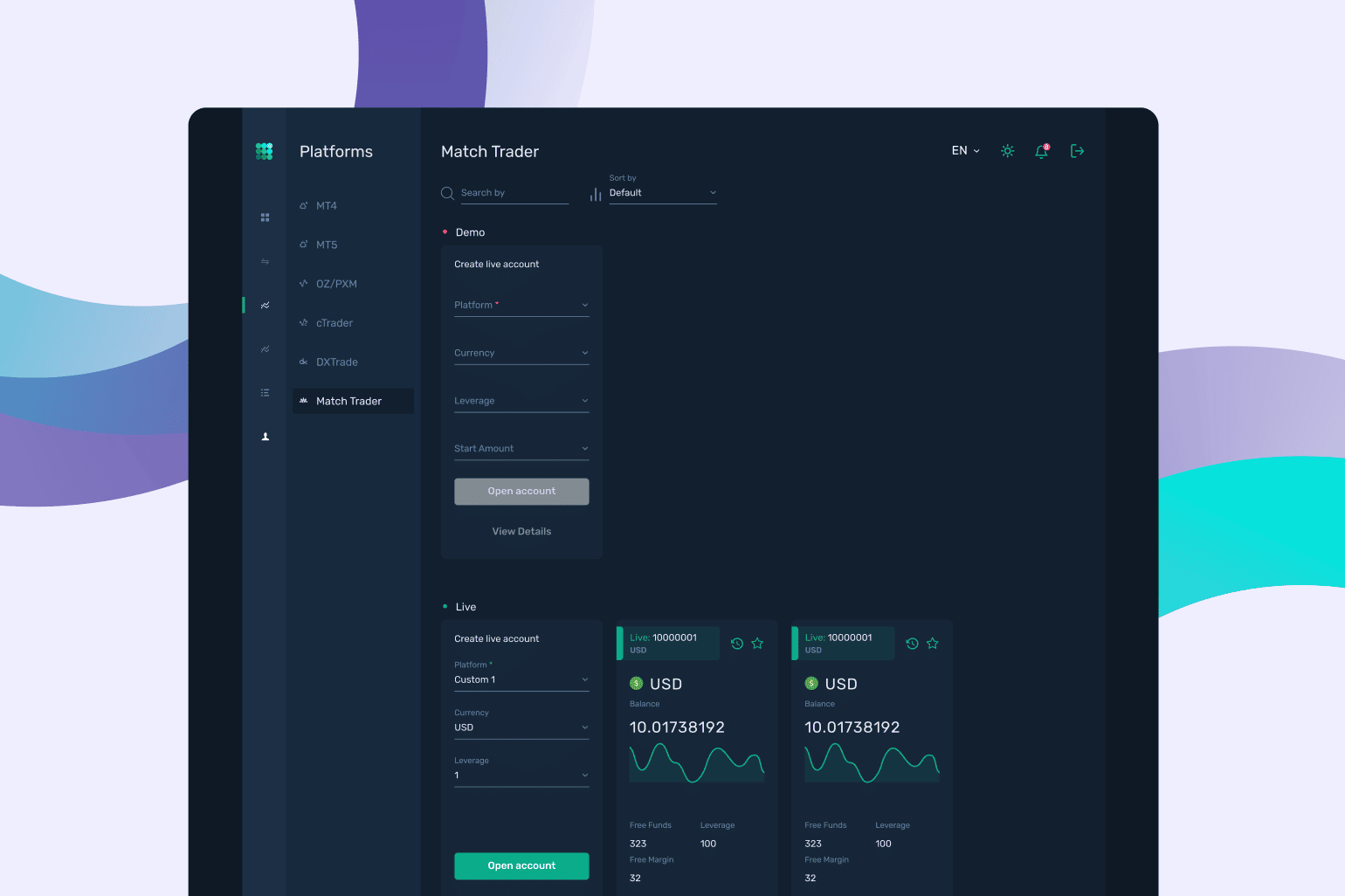
Task: Click Platforms sidebar title
Action: 336,151
